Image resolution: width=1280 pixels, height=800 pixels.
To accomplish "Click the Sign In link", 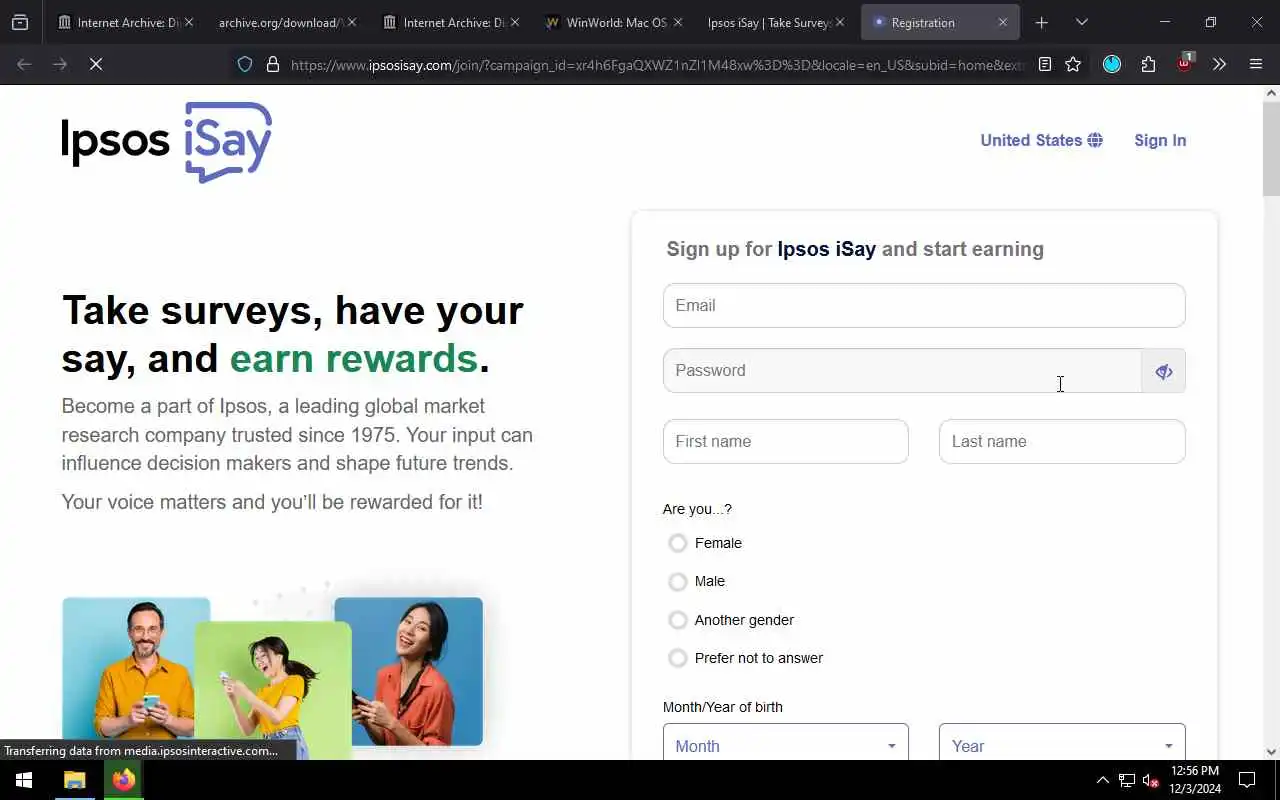I will tap(1160, 140).
